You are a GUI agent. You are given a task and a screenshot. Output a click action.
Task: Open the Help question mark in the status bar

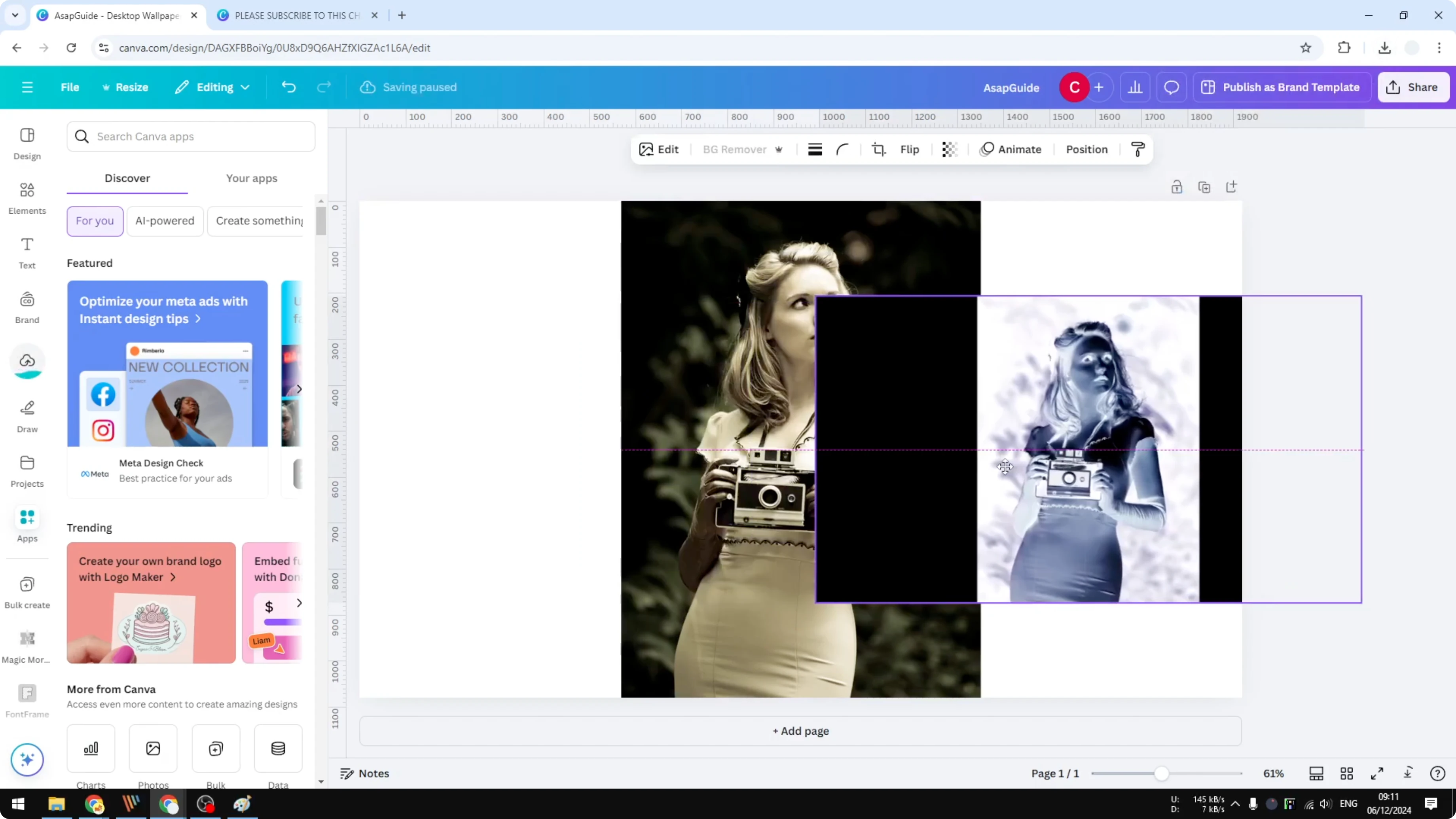(1437, 773)
